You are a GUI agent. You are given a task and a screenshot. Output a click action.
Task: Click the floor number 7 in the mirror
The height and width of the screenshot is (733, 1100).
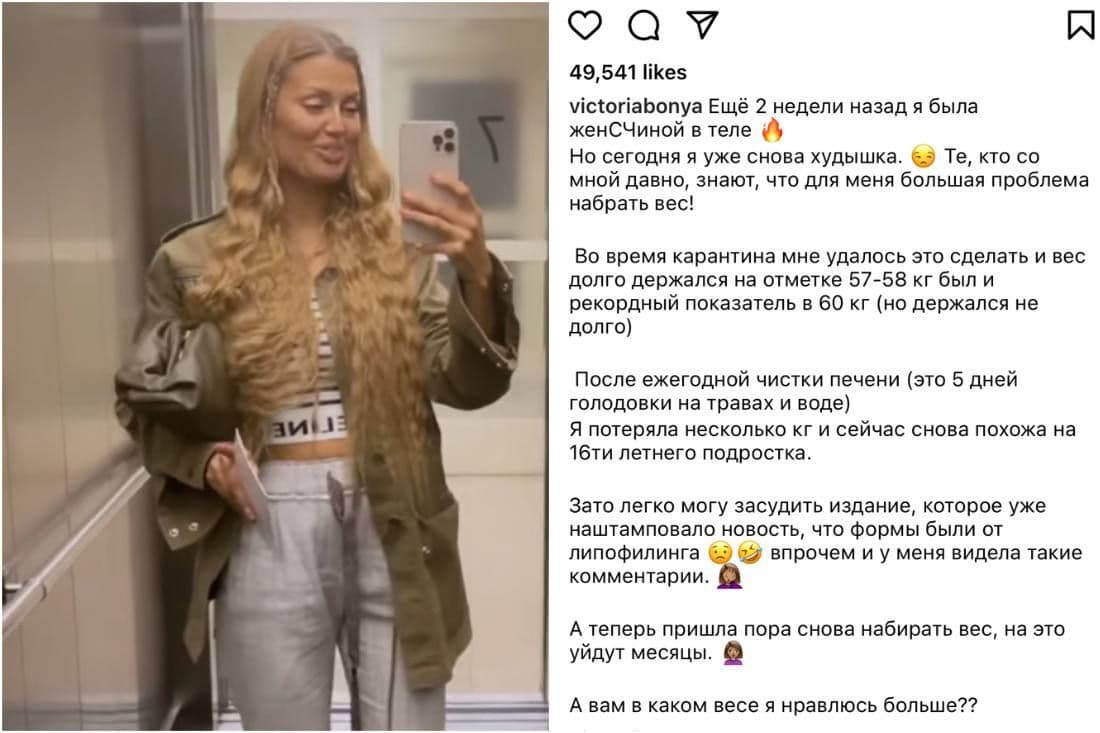click(x=491, y=137)
